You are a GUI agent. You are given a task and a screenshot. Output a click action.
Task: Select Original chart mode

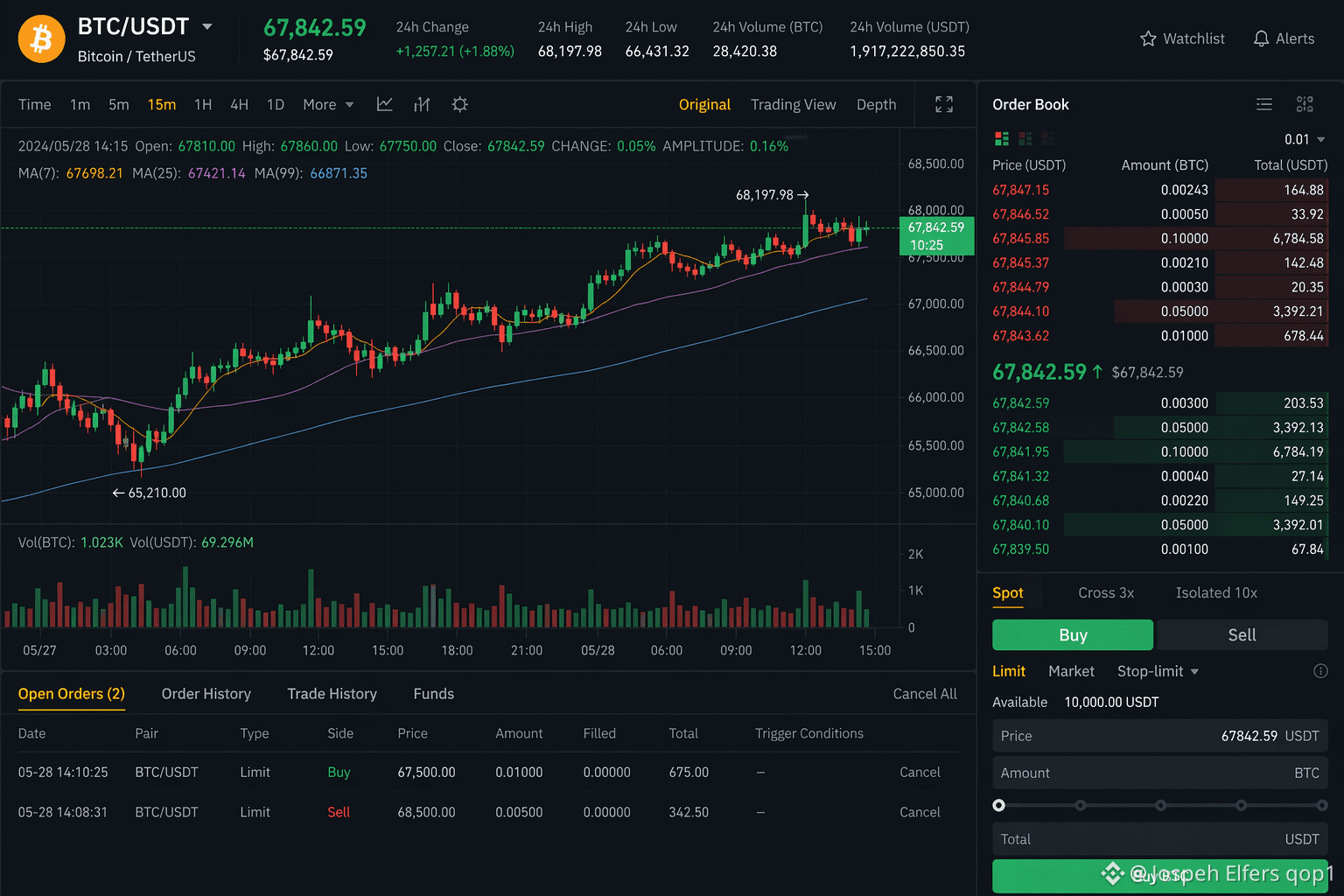(704, 104)
